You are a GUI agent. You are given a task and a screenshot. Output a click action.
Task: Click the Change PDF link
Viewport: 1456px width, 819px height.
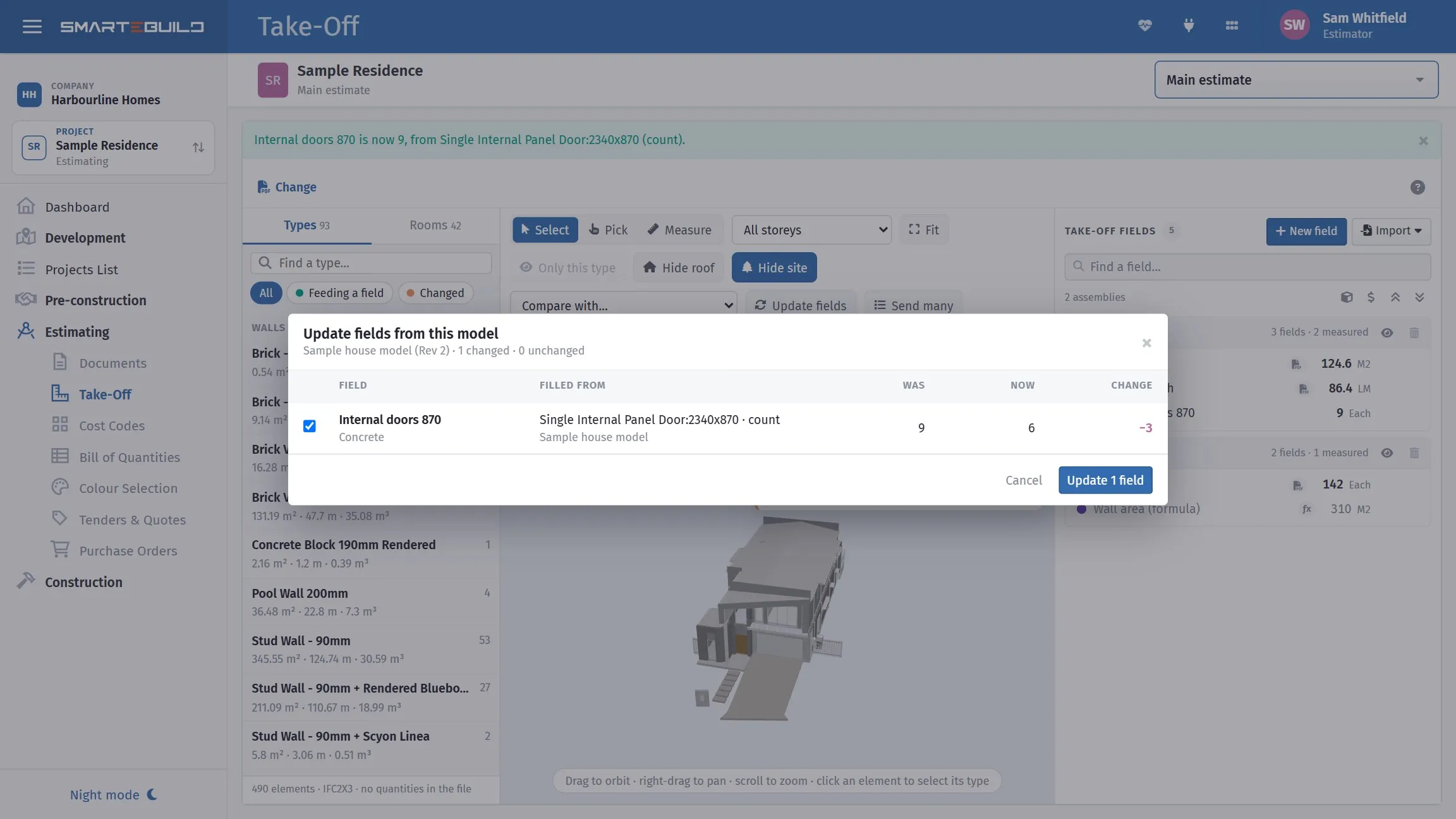(287, 187)
